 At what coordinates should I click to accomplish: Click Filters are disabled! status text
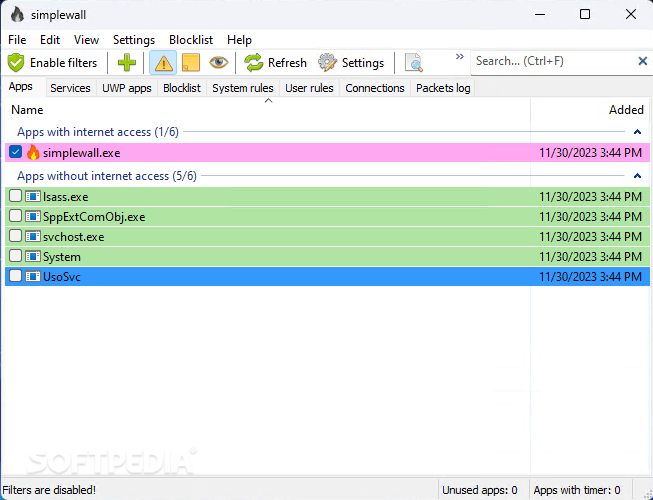49,490
